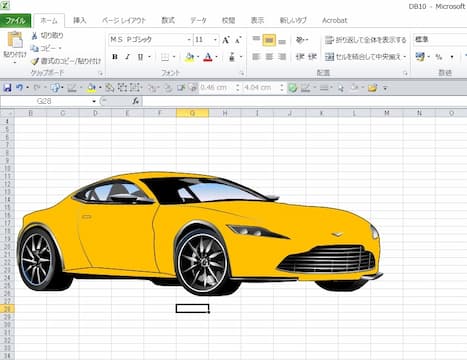
Task: Open Merge and Center dropdown arrow
Action: 405,57
